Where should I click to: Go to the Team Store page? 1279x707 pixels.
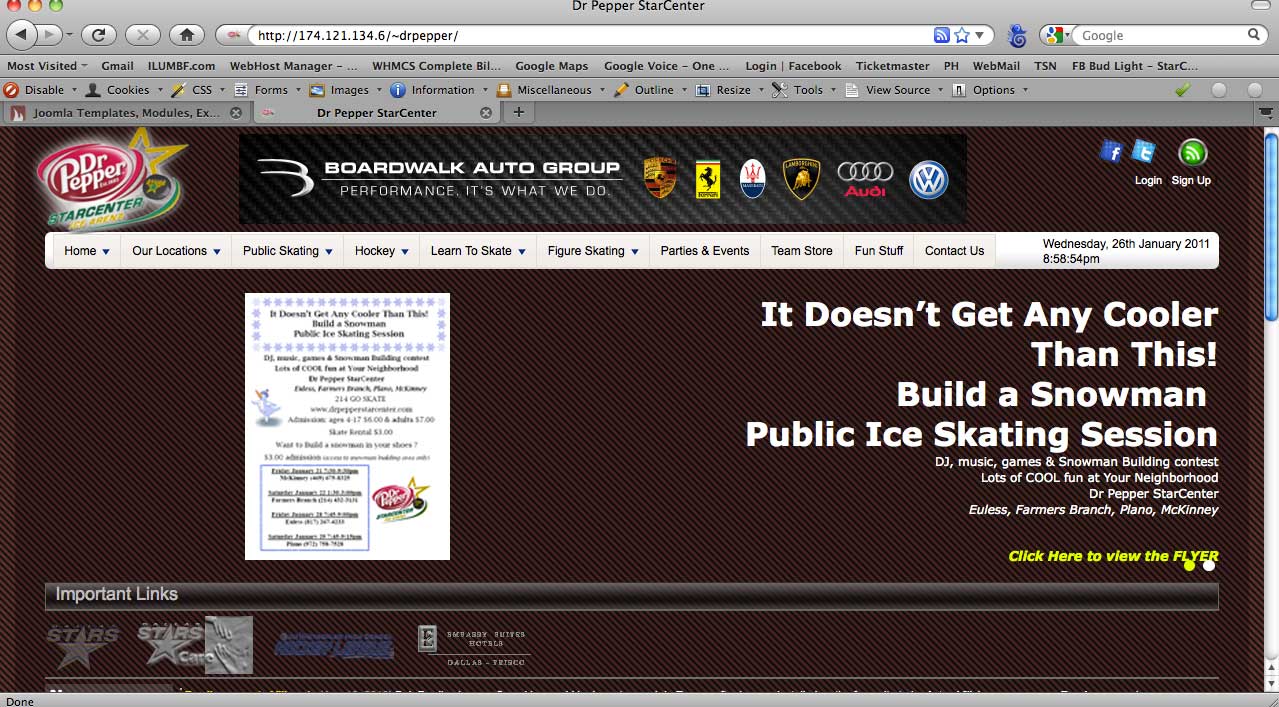point(802,251)
